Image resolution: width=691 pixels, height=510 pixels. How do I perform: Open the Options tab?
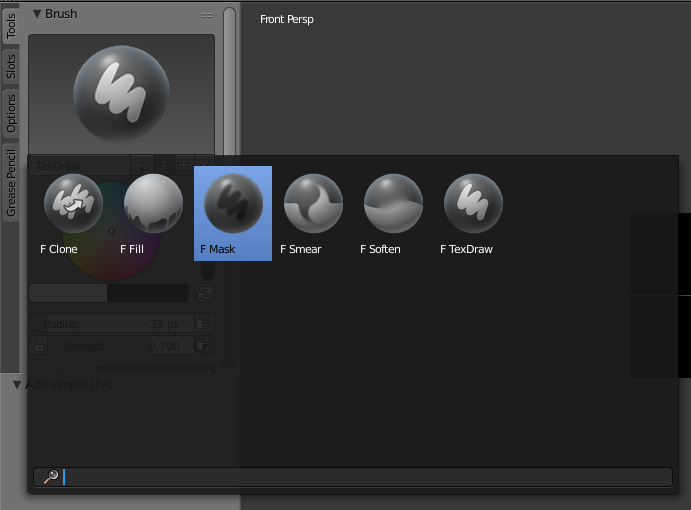tap(11, 113)
